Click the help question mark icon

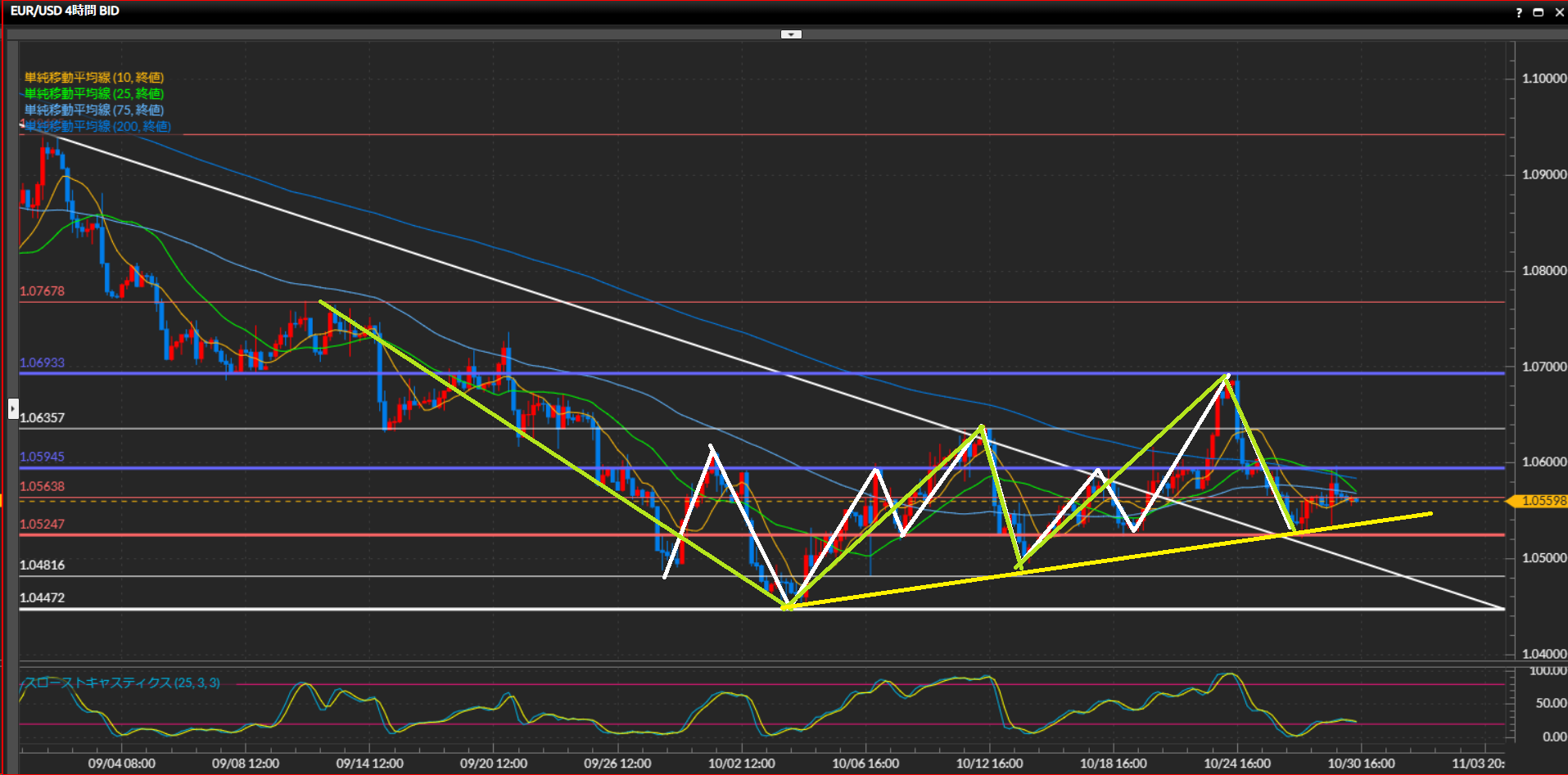1519,12
